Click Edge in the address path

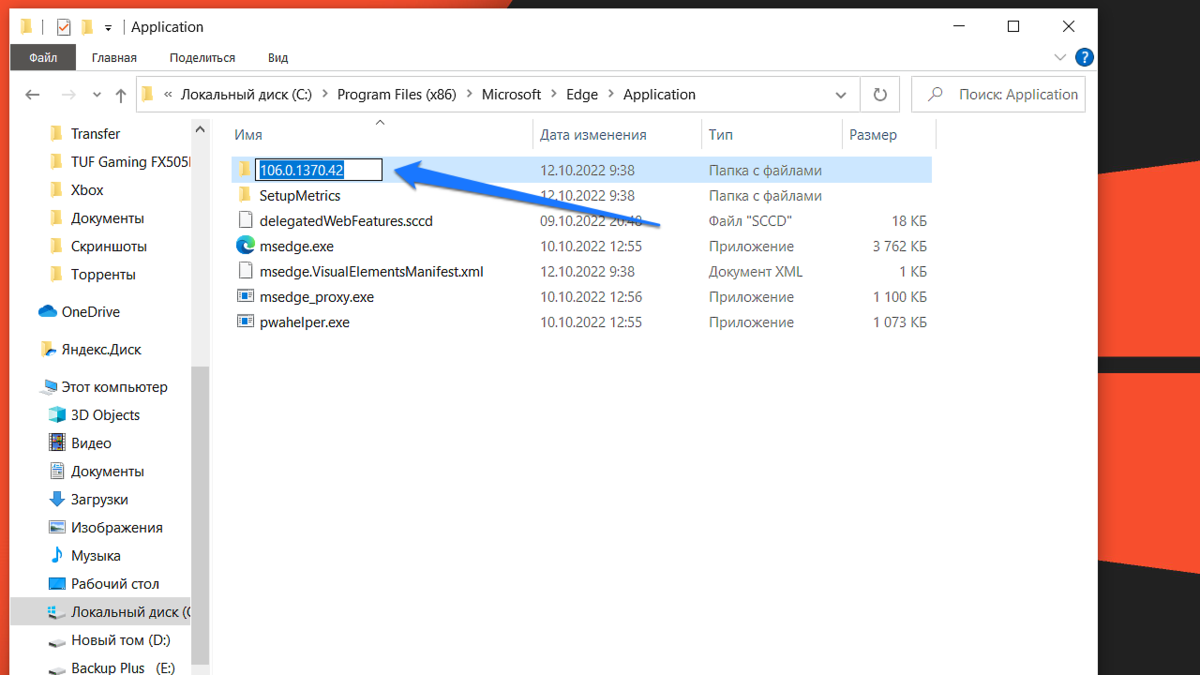tap(582, 94)
